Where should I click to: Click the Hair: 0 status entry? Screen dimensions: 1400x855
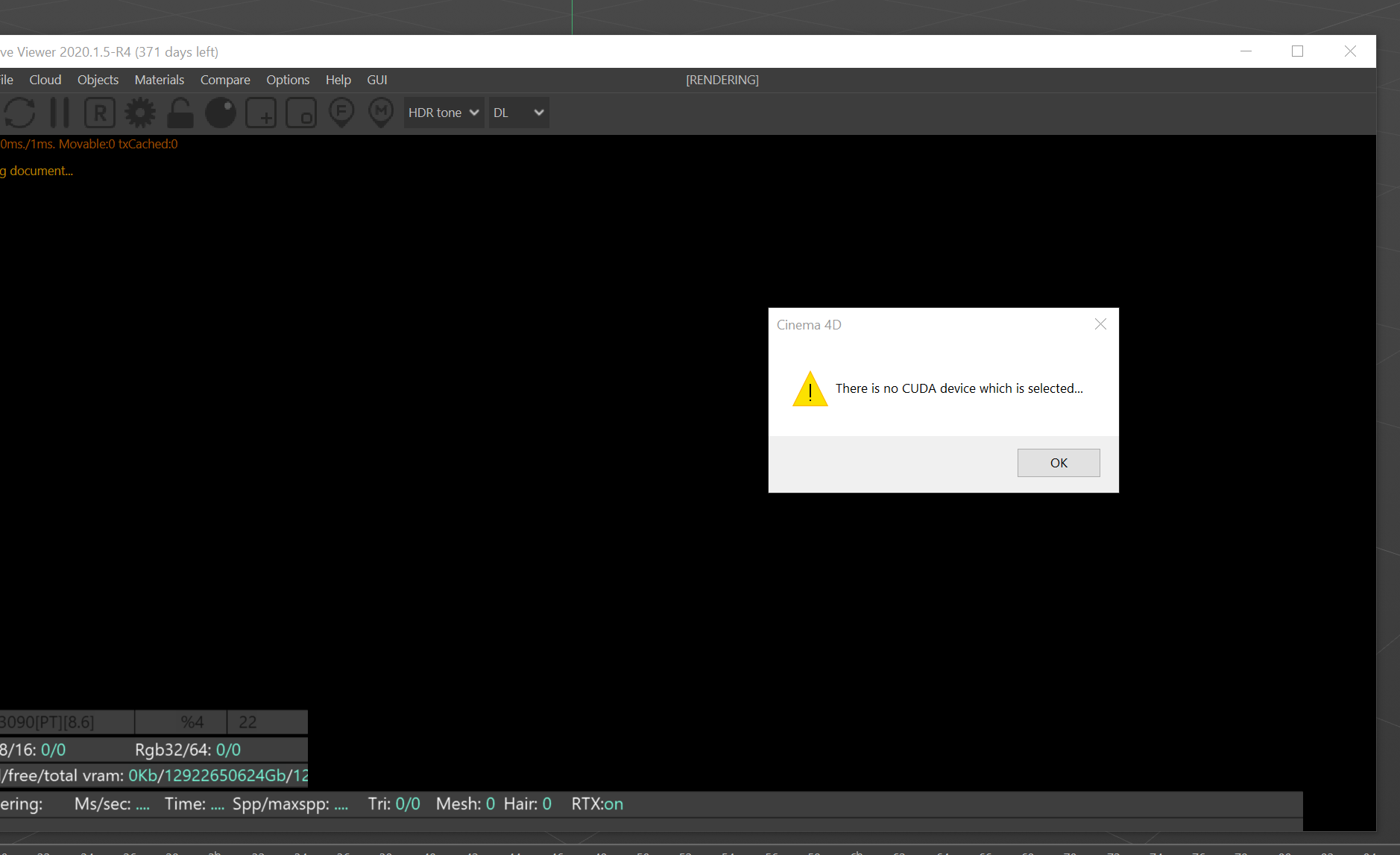pyautogui.click(x=528, y=804)
